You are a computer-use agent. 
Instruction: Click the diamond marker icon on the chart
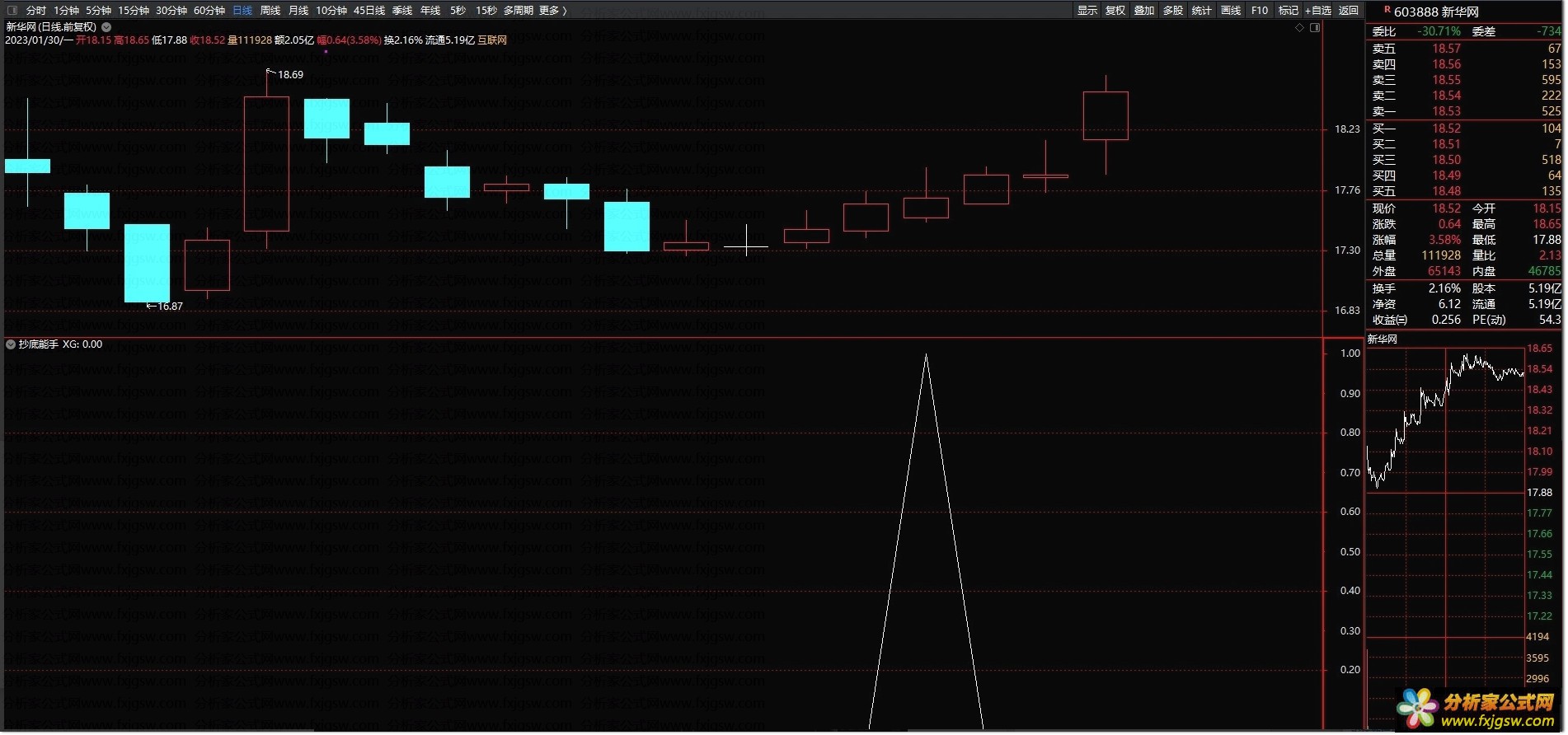(1300, 28)
